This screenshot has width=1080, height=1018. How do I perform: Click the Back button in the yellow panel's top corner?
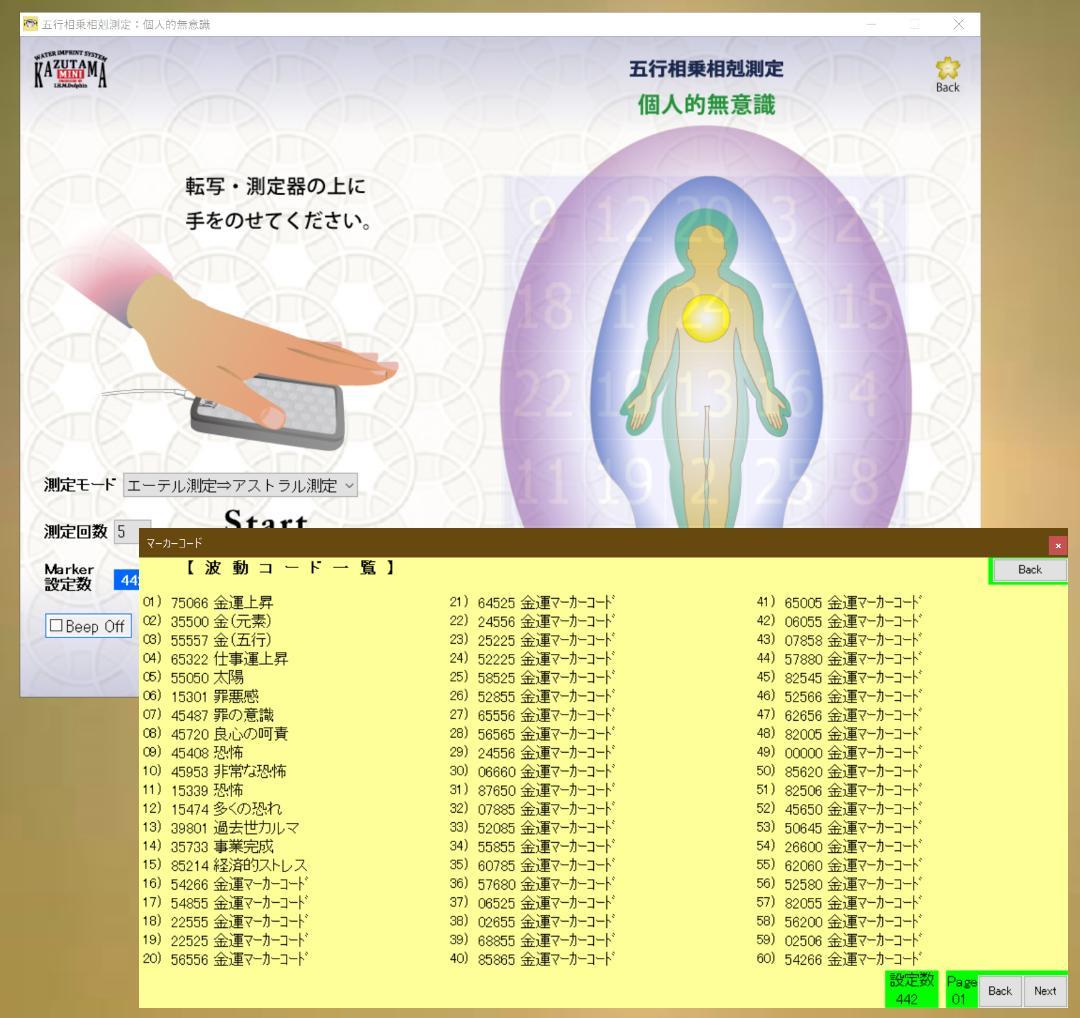(1028, 570)
